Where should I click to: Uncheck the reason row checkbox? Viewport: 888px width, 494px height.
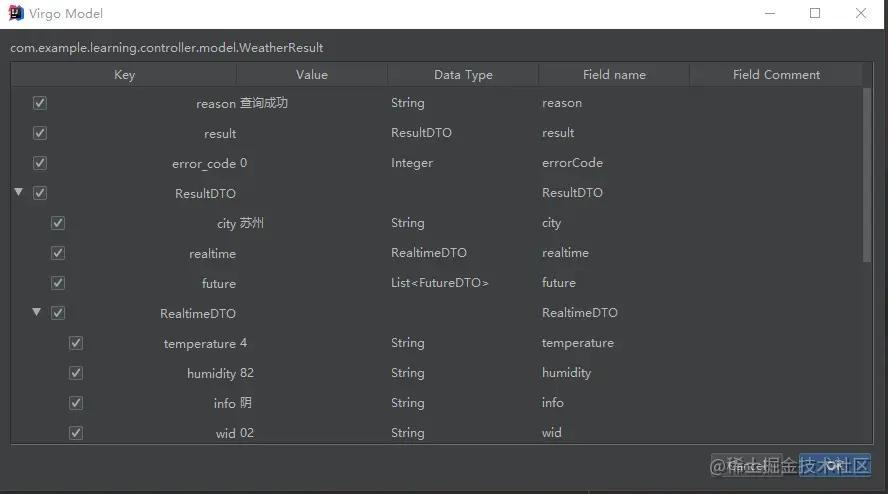pyautogui.click(x=40, y=103)
